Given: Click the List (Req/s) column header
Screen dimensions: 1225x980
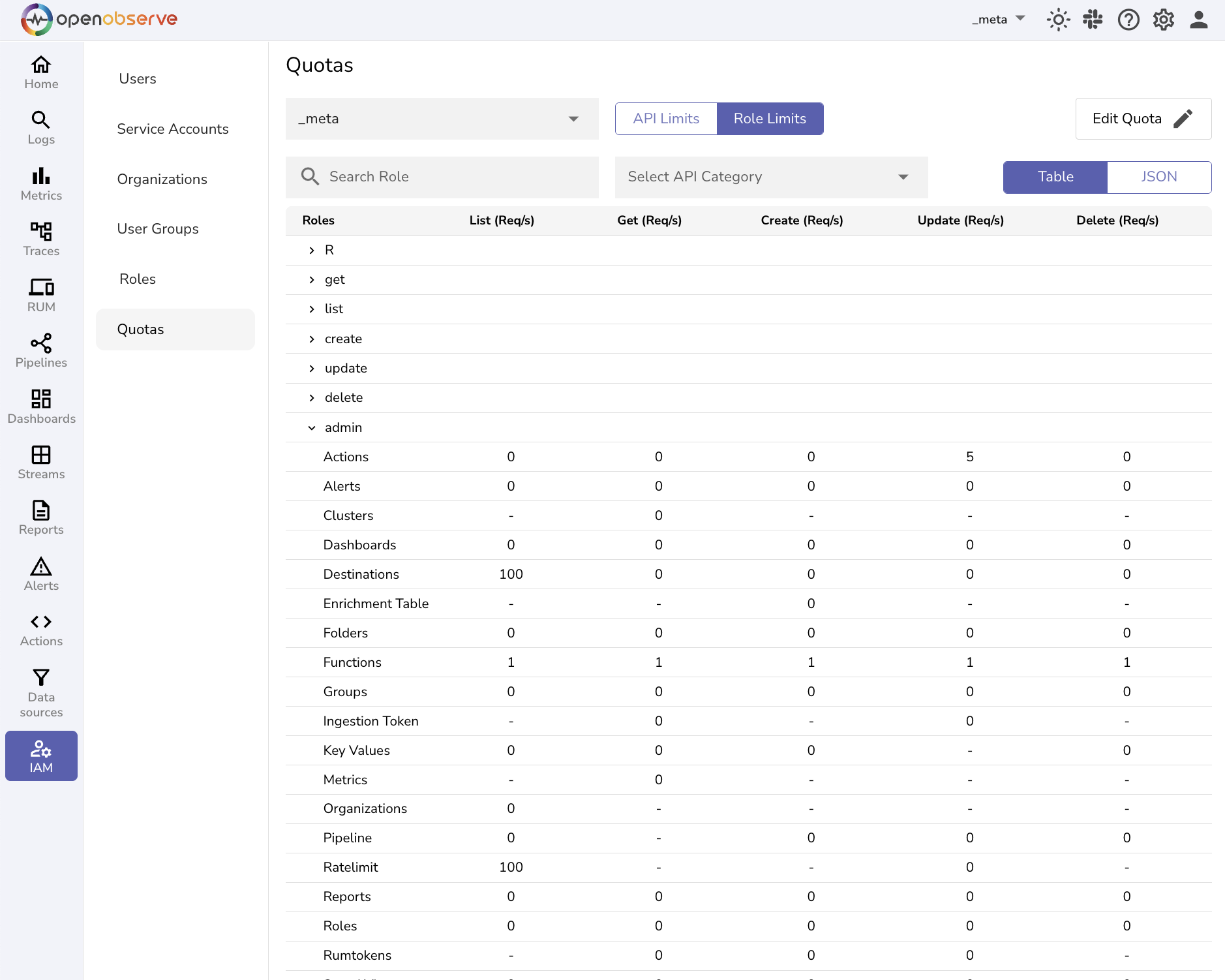Looking at the screenshot, I should (502, 221).
